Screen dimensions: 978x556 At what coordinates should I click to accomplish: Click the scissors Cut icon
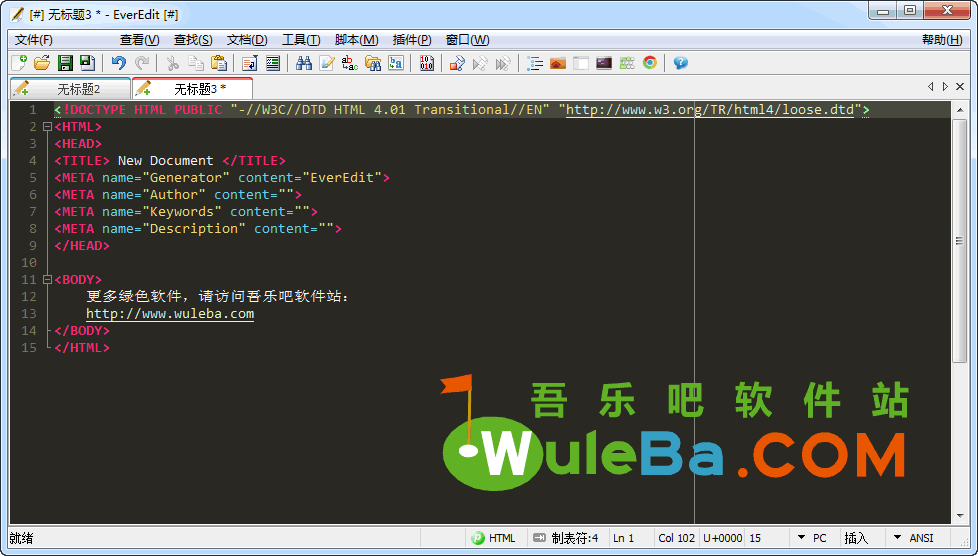[173, 62]
